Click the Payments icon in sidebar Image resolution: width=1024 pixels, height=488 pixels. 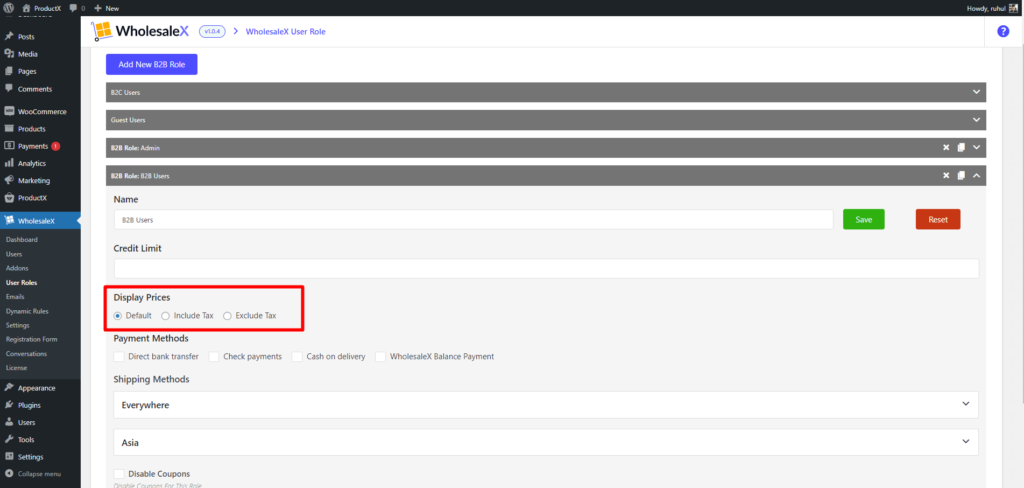pyautogui.click(x=9, y=146)
